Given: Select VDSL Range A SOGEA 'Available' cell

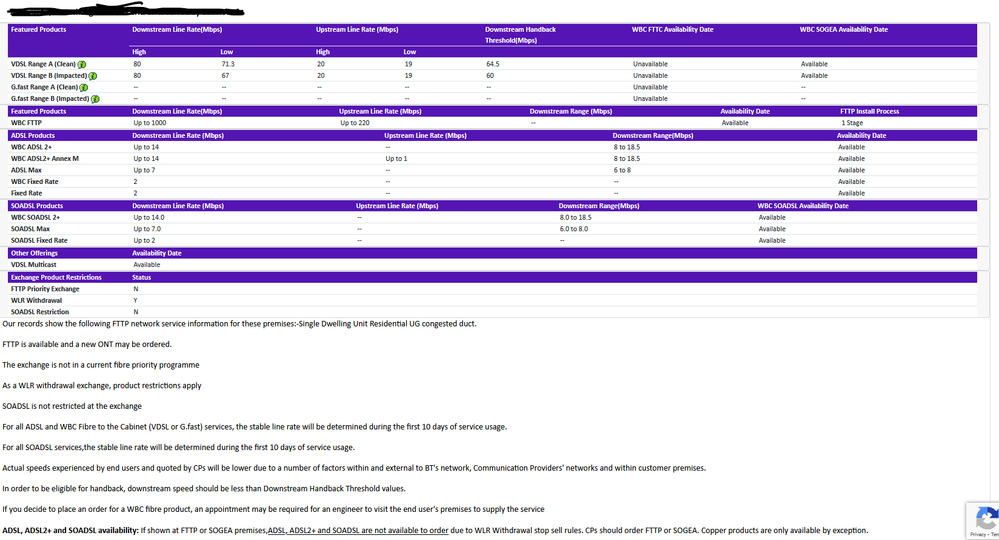Looking at the screenshot, I should point(814,64).
